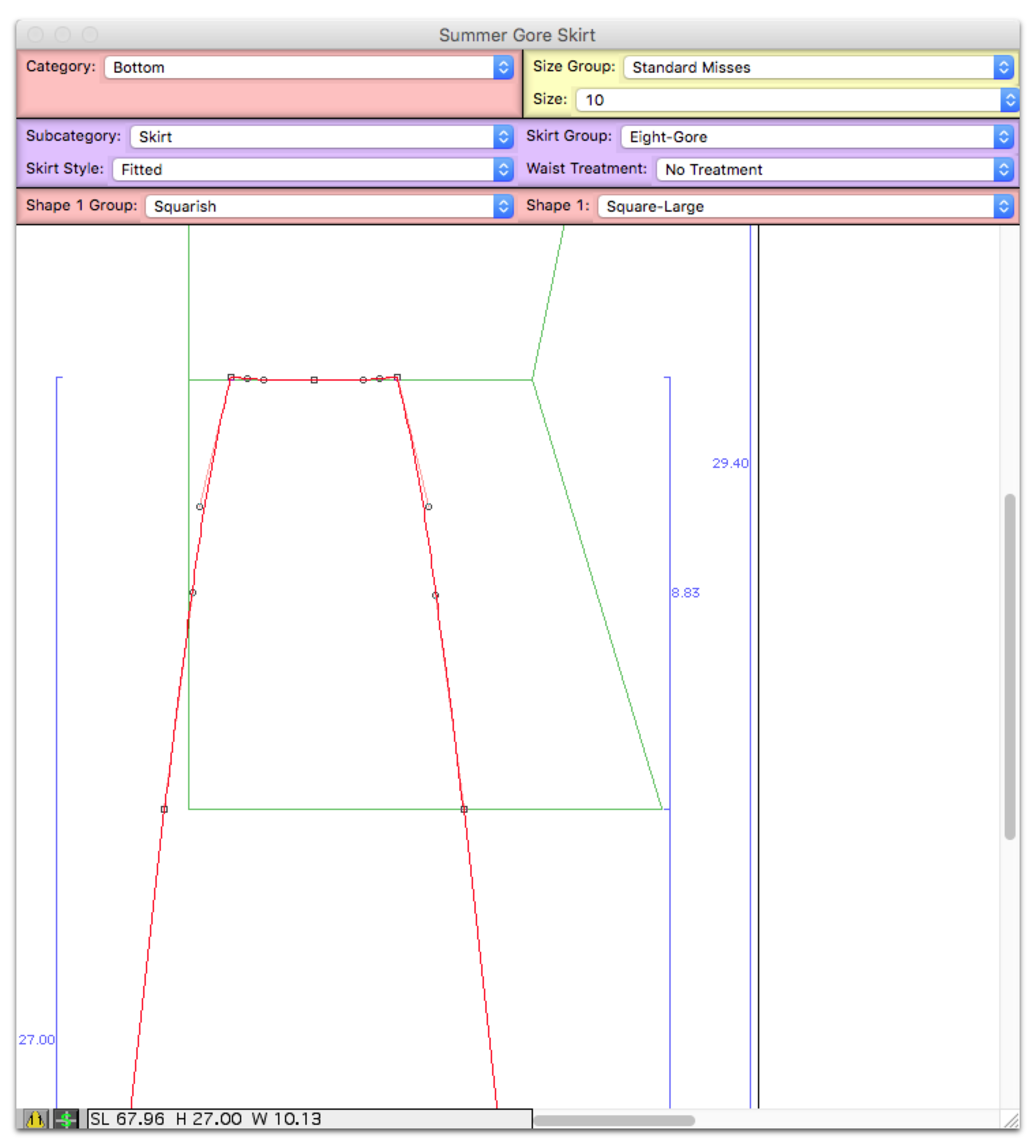Click the Skirt Group label
1036x1148 pixels.
pos(568,136)
